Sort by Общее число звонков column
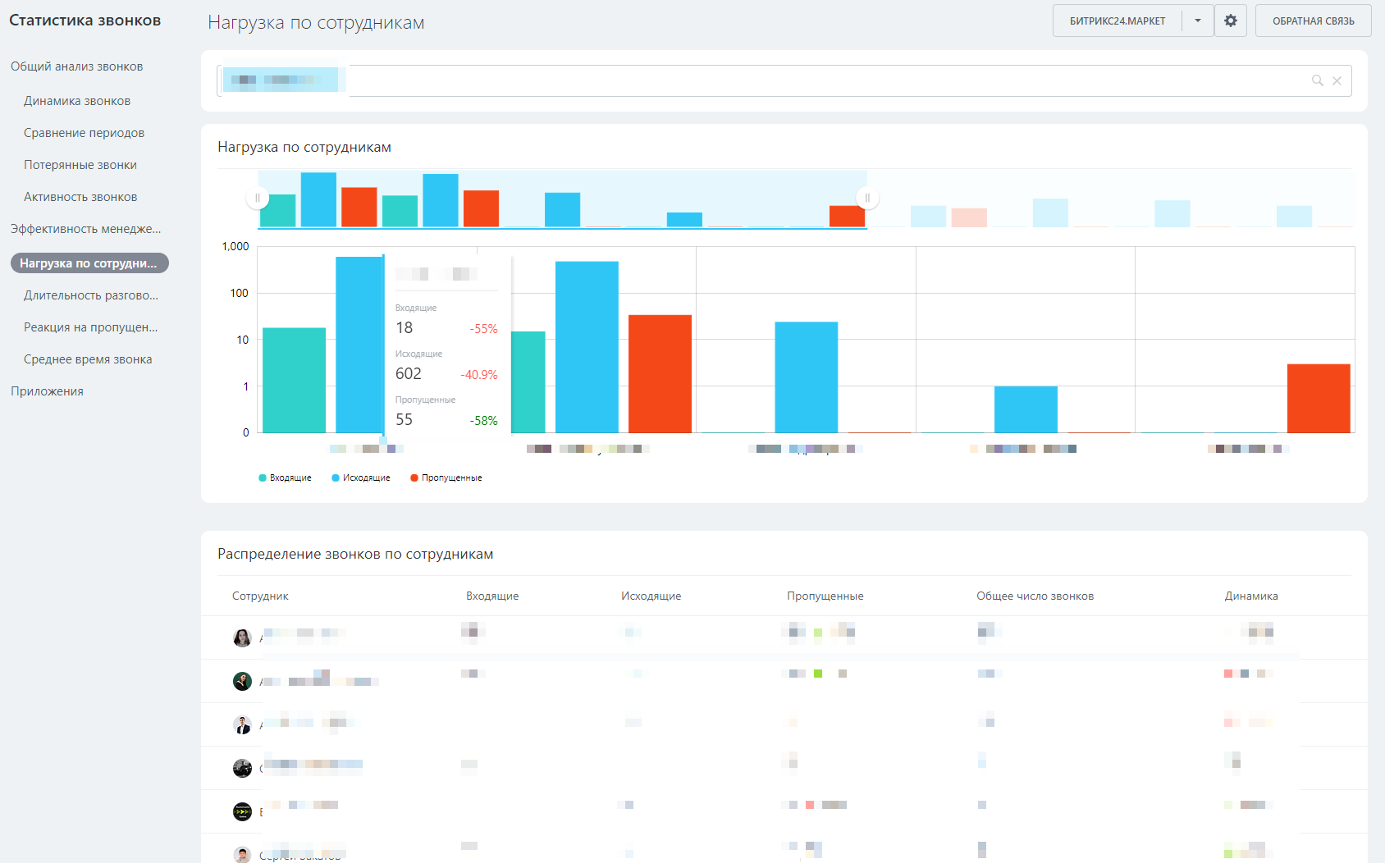Screen dimensions: 1385x868 (x=1035, y=596)
